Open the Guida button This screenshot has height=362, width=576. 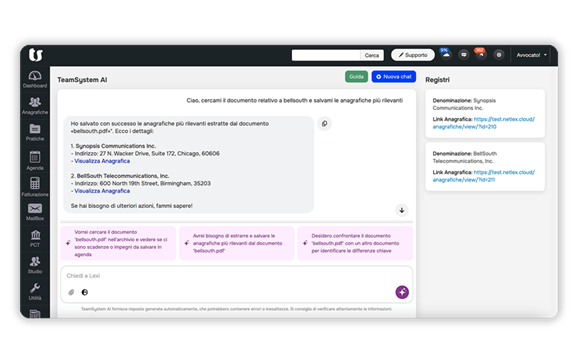(356, 76)
